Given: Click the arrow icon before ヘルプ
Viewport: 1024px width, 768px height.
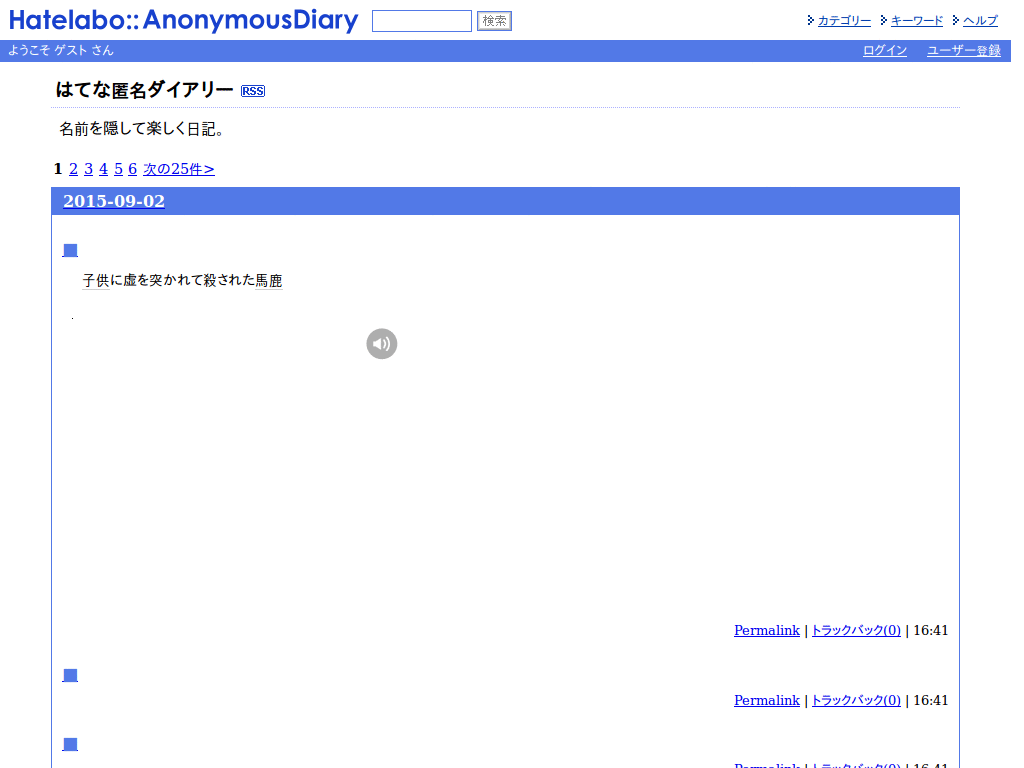Looking at the screenshot, I should pos(955,19).
